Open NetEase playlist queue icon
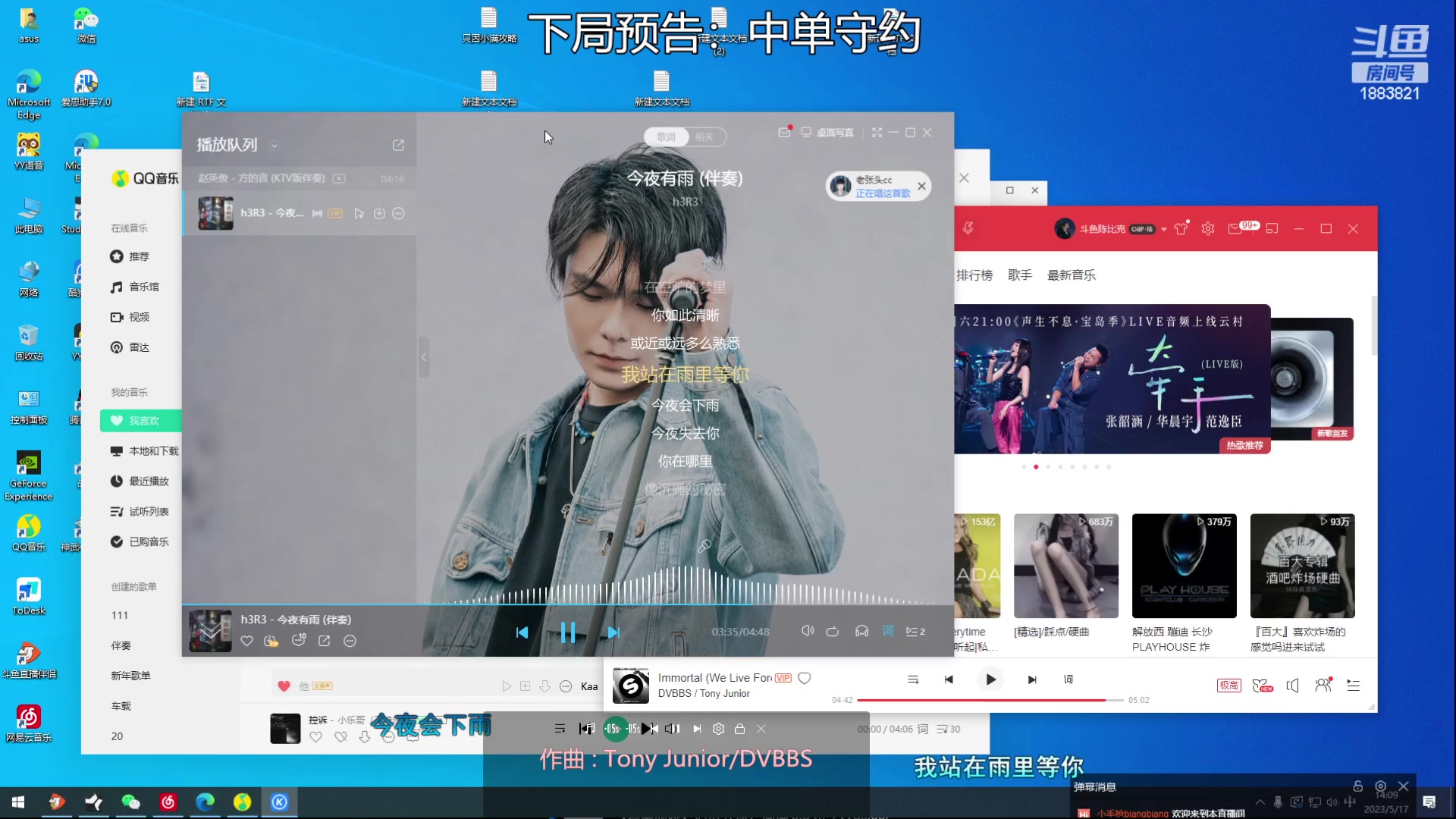The height and width of the screenshot is (819, 1456). click(1353, 686)
